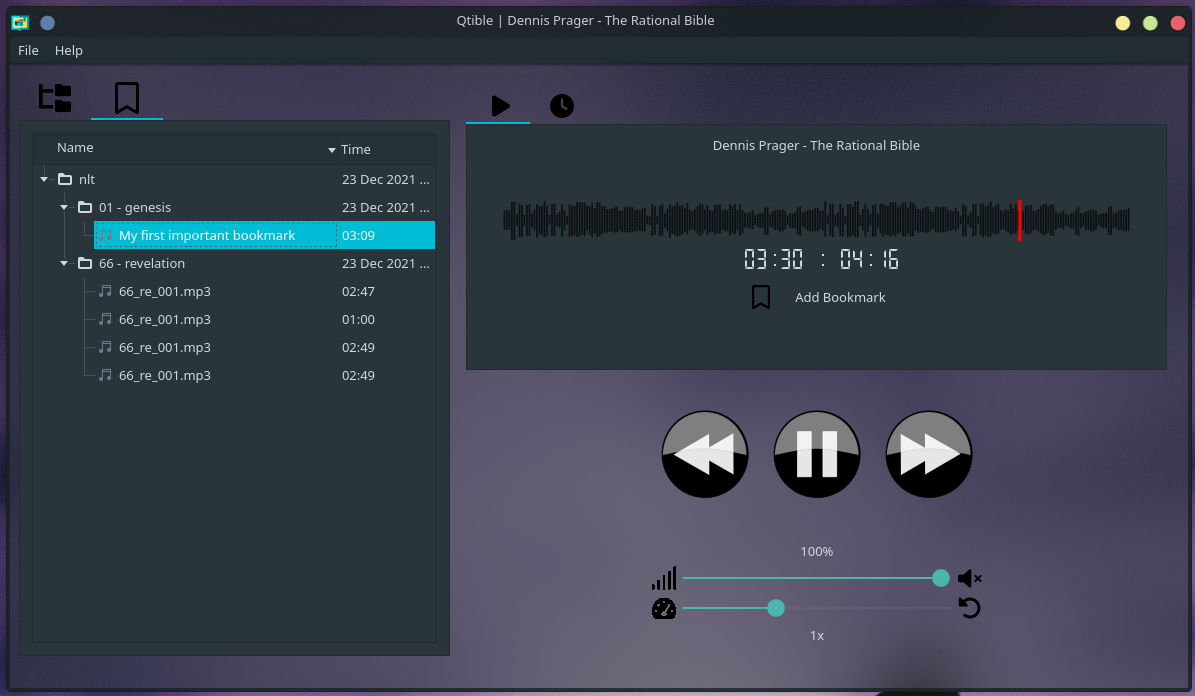Collapse the nlt folder
The image size is (1195, 696).
pyautogui.click(x=44, y=179)
